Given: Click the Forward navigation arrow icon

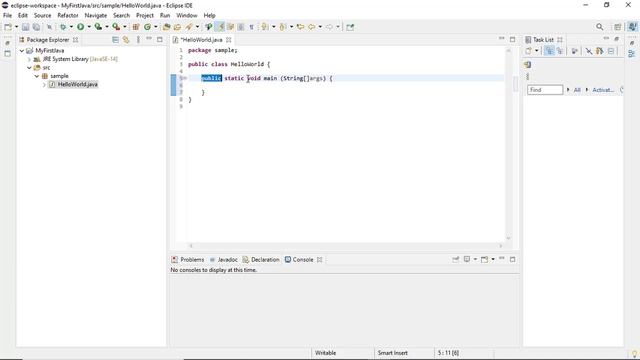Looking at the screenshot, I should coord(329,27).
